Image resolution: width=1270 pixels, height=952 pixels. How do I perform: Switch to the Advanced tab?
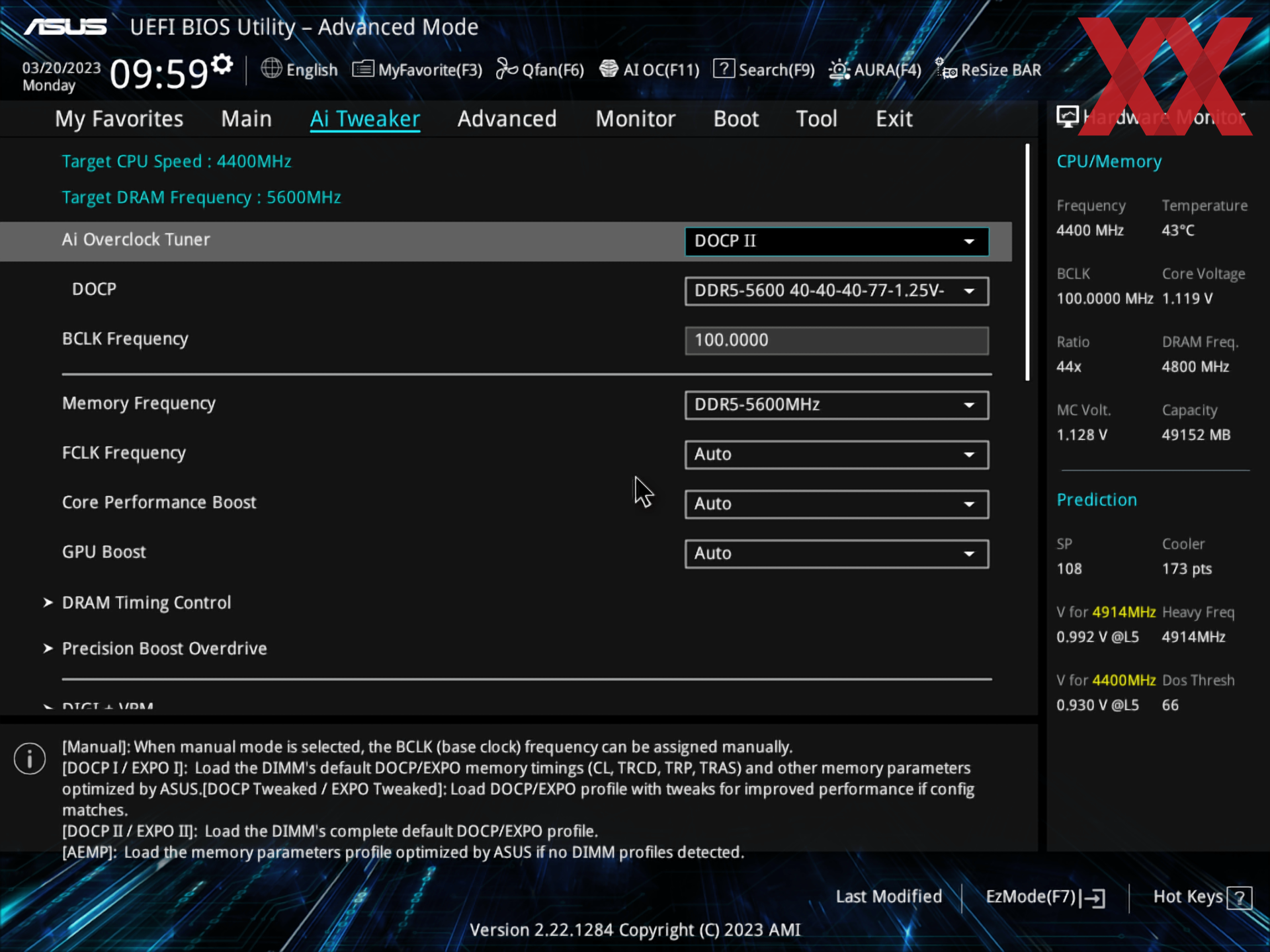coord(507,119)
